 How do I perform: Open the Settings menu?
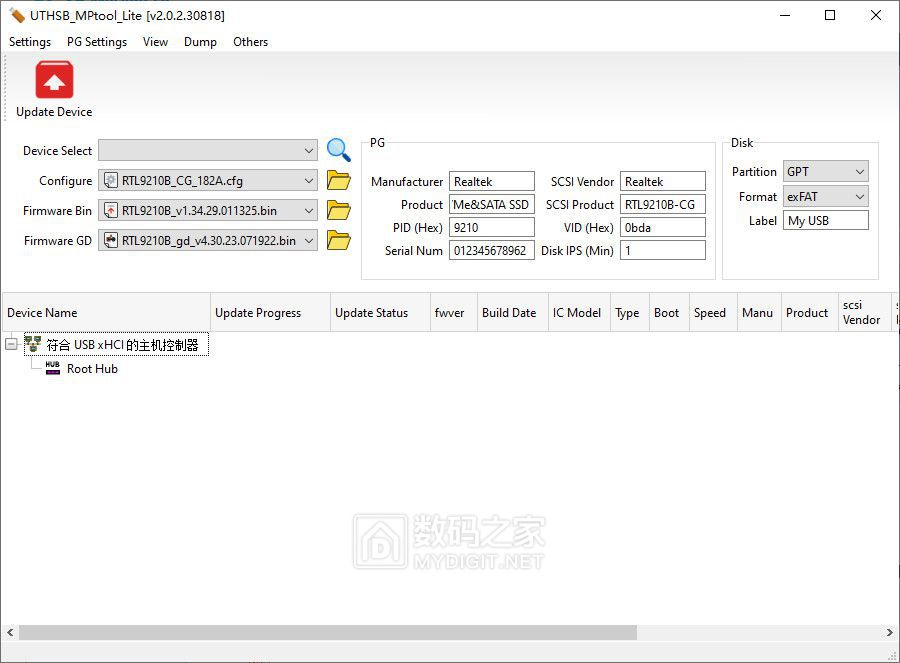30,42
